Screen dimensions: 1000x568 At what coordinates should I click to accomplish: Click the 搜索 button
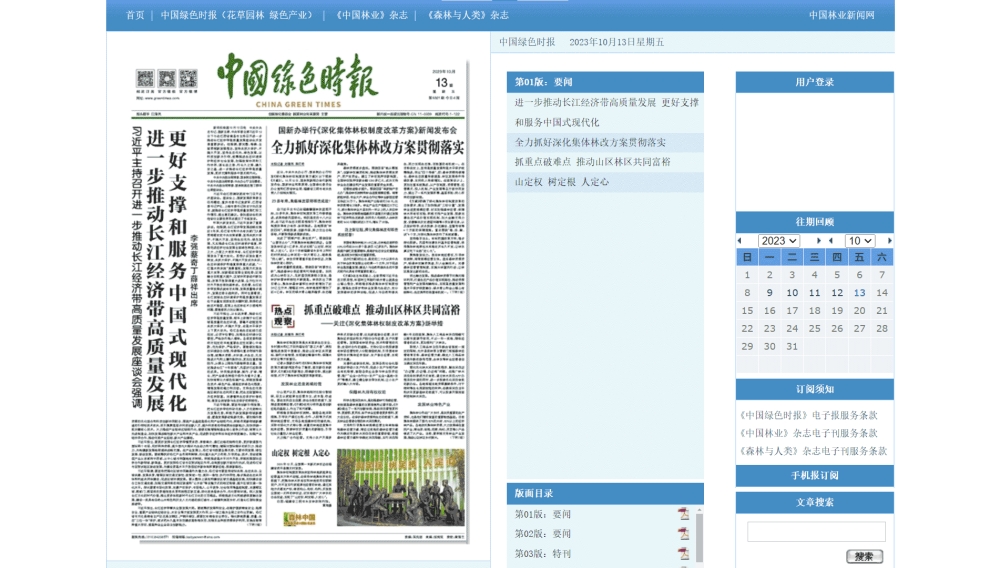[x=864, y=556]
